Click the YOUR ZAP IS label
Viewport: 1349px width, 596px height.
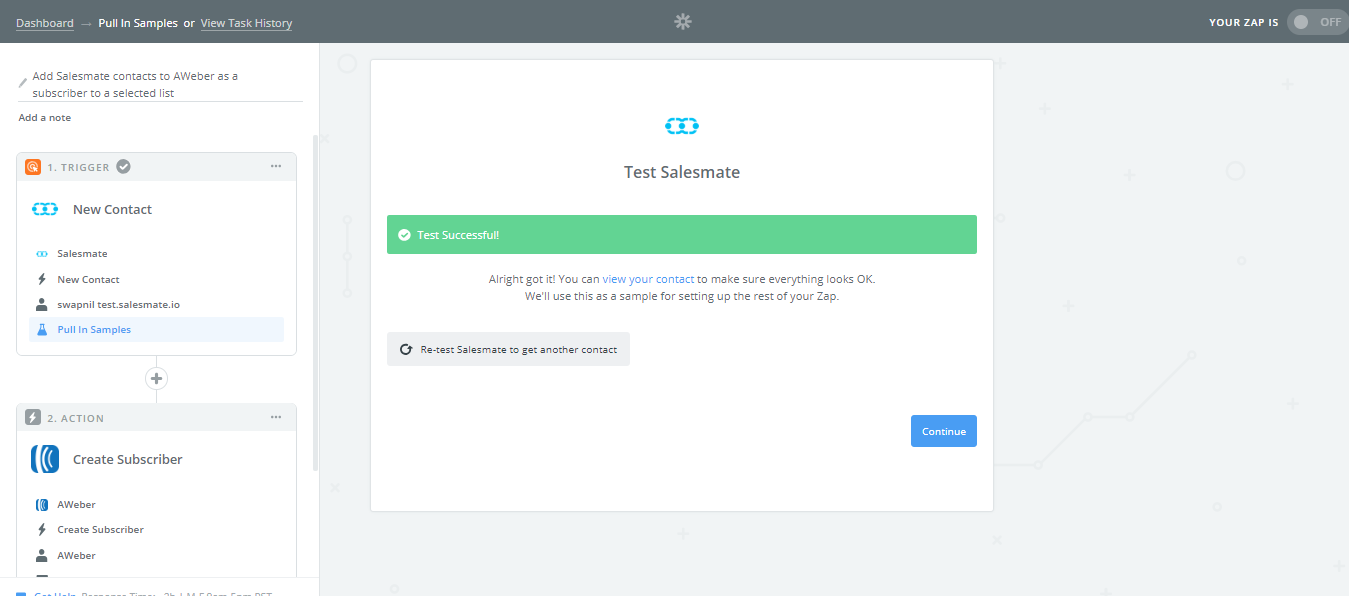(x=1244, y=22)
